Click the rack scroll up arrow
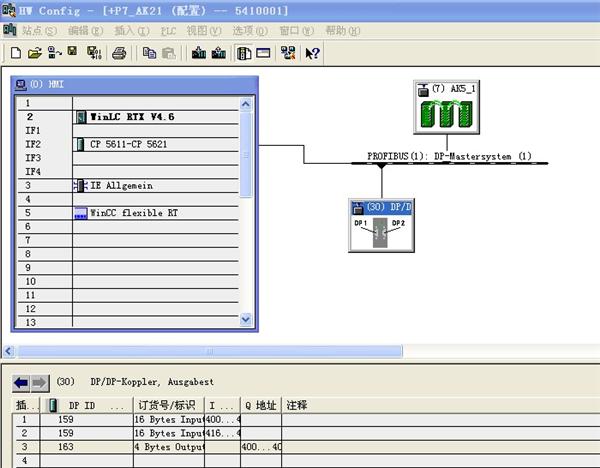600x468 pixels. [x=246, y=104]
